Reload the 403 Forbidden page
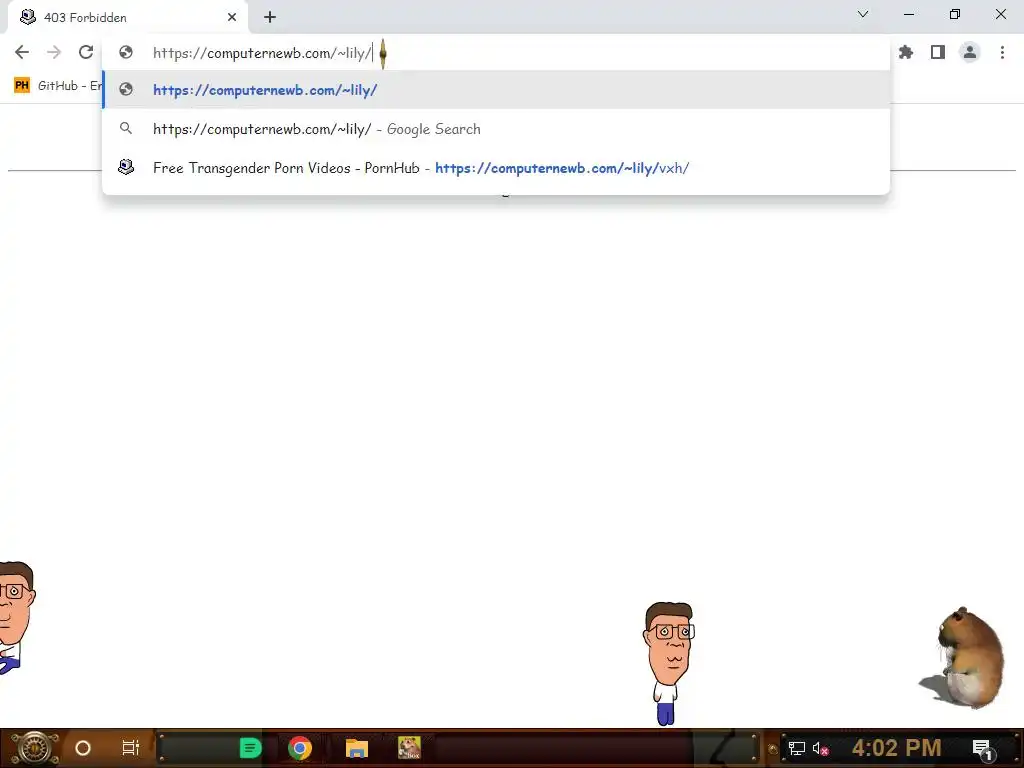 [x=86, y=52]
